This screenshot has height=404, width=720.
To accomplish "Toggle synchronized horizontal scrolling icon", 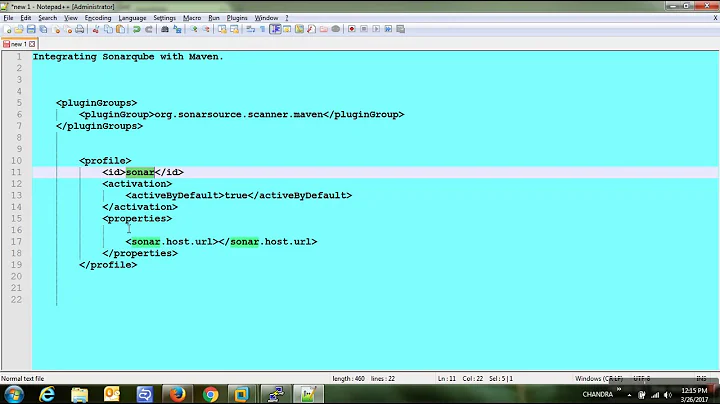I will pyautogui.click(x=235, y=29).
